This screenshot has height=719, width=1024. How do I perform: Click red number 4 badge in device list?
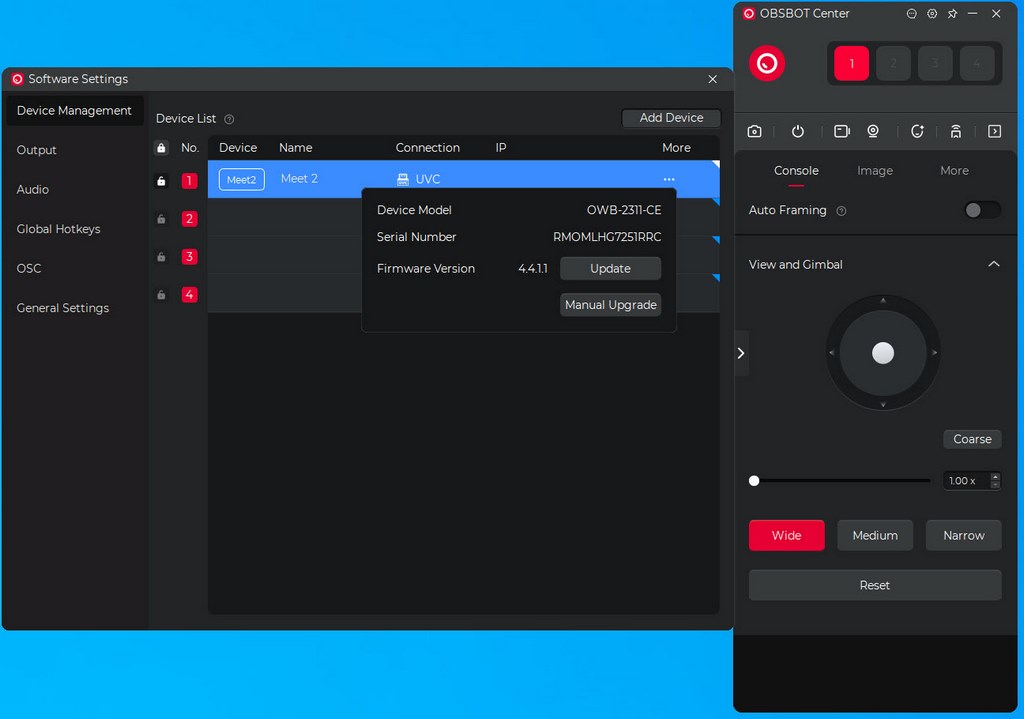(189, 295)
